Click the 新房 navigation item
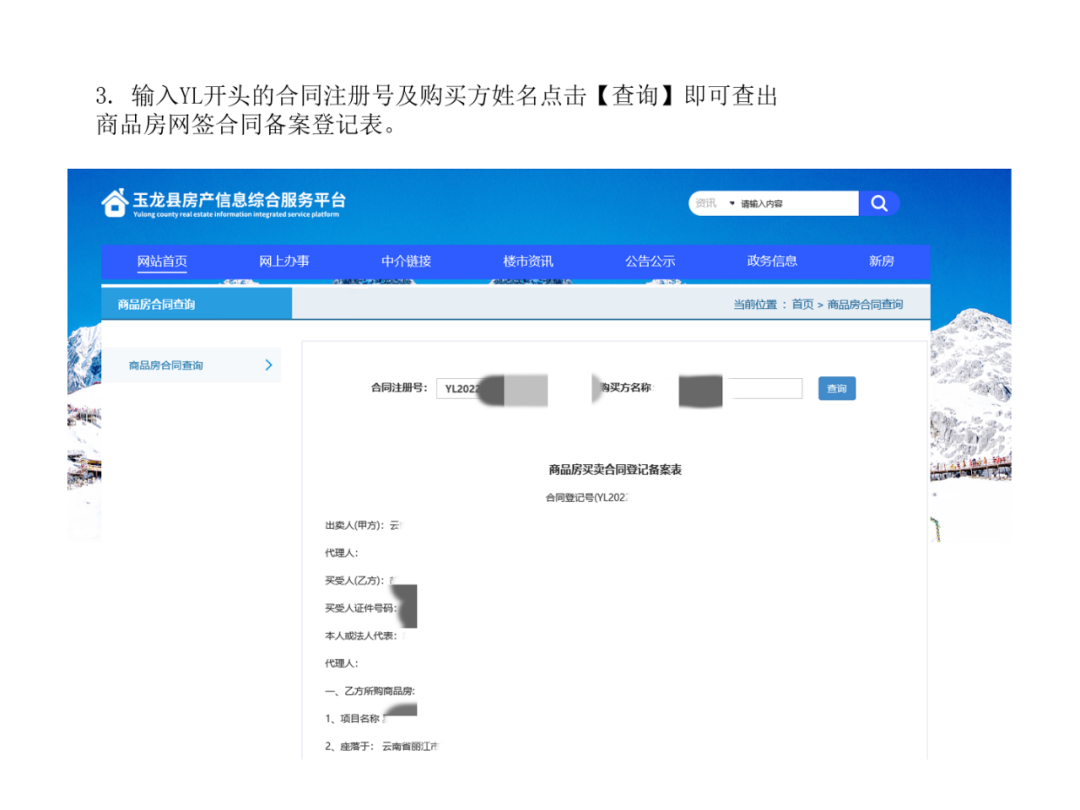 point(881,261)
